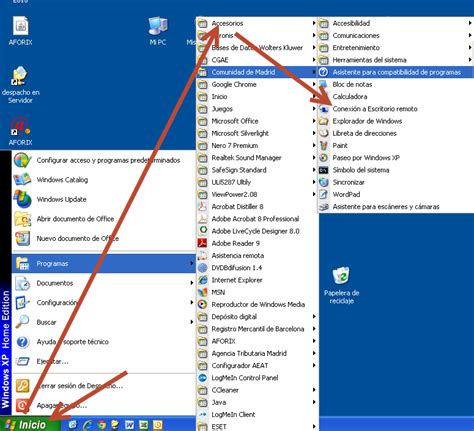Expand the Accesorios submenu arrow
The width and height of the screenshot is (474, 431).
(314, 23)
